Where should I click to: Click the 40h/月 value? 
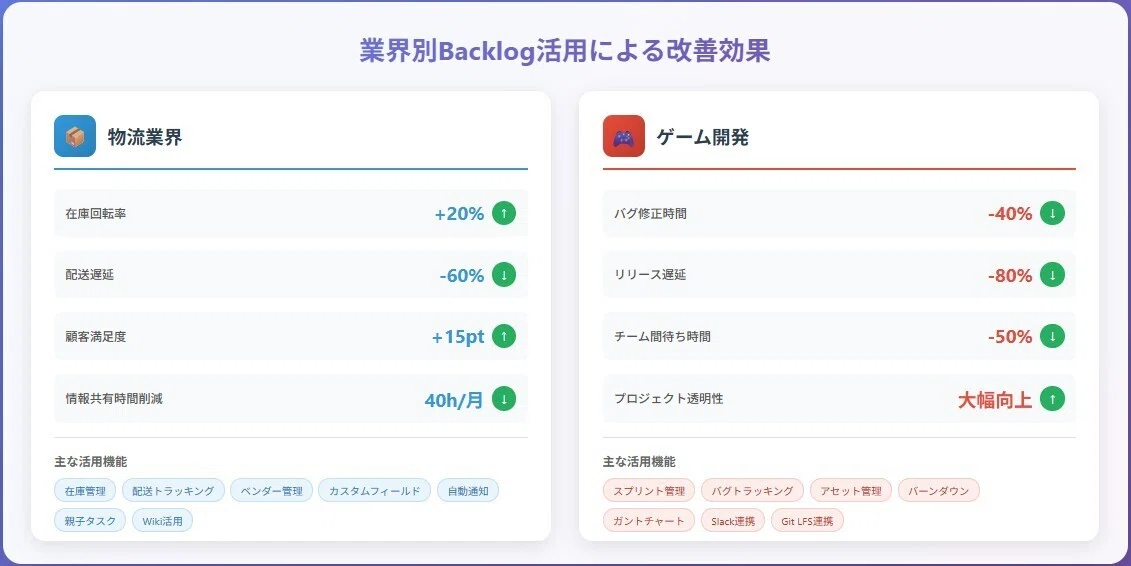tap(454, 400)
